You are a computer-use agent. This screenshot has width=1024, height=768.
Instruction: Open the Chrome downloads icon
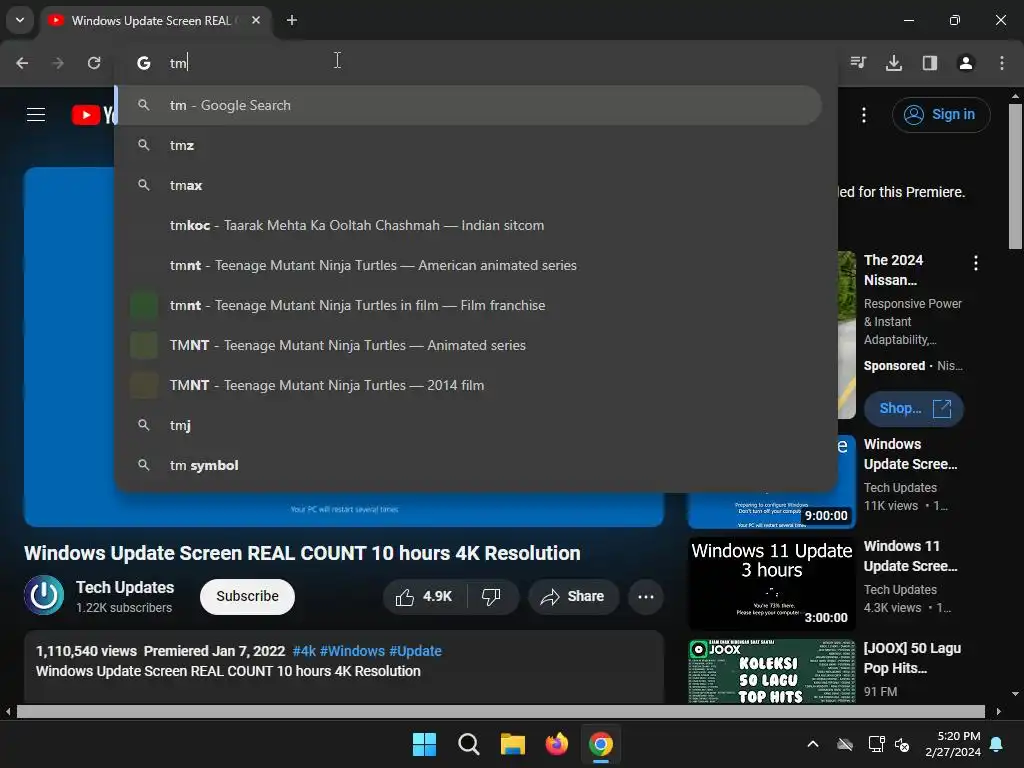click(894, 63)
